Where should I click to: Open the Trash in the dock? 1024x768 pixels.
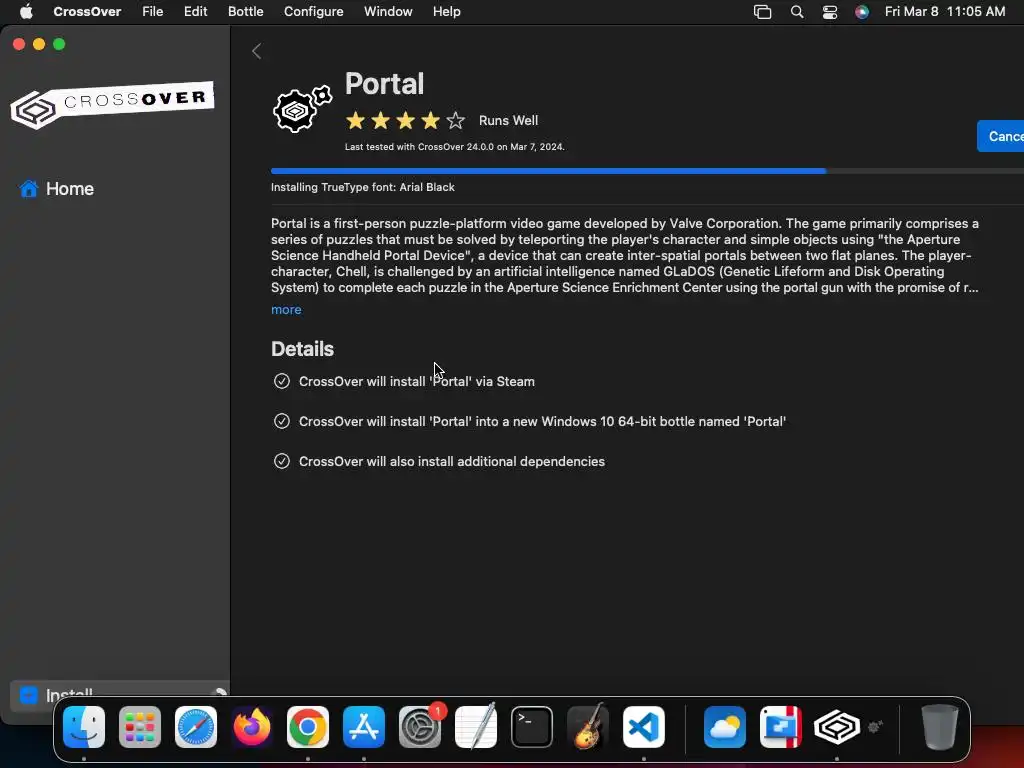[939, 727]
